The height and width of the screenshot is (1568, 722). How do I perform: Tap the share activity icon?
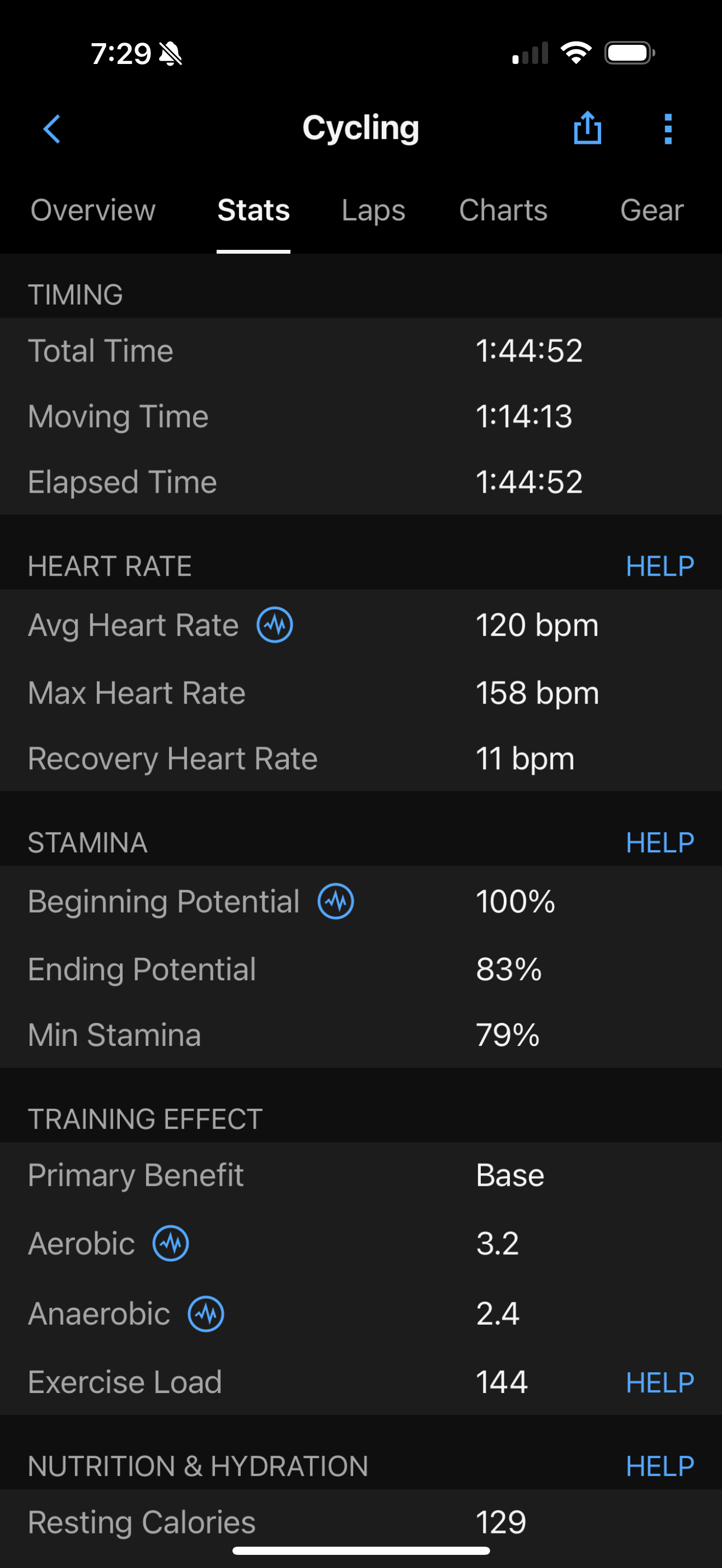[587, 128]
